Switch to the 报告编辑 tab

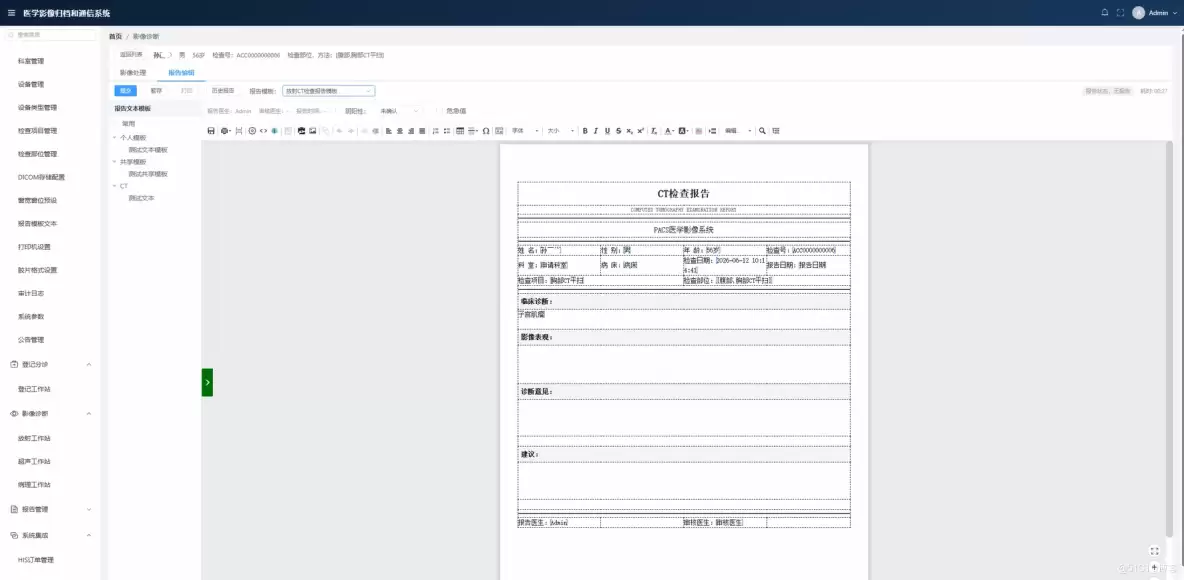click(180, 72)
